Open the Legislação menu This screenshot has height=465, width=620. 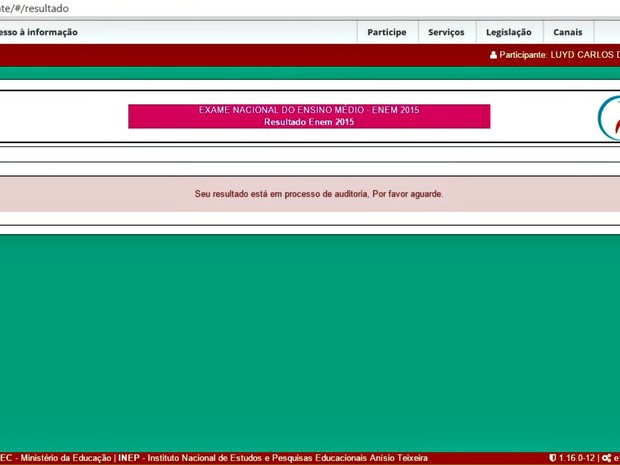508,32
